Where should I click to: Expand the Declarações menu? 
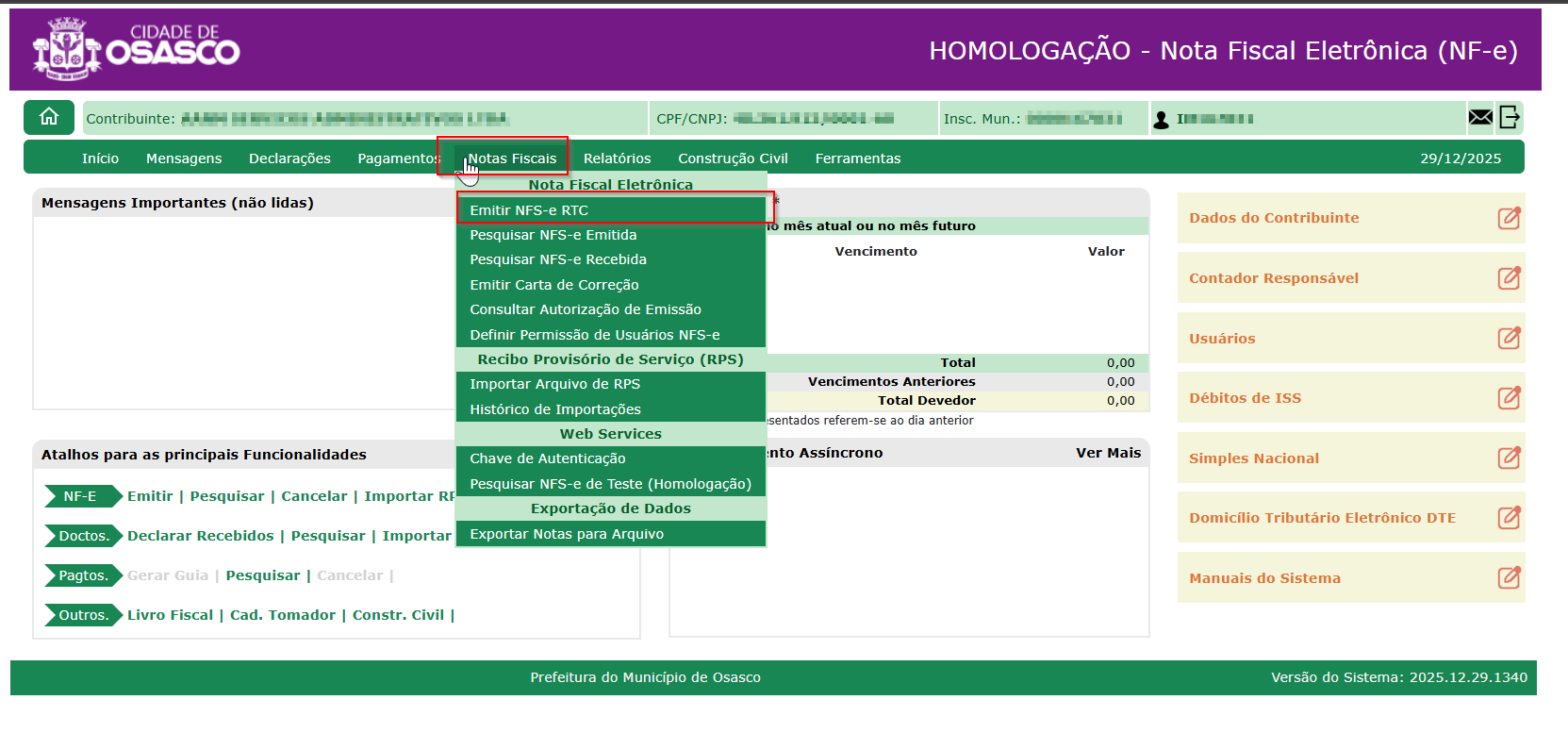click(289, 158)
